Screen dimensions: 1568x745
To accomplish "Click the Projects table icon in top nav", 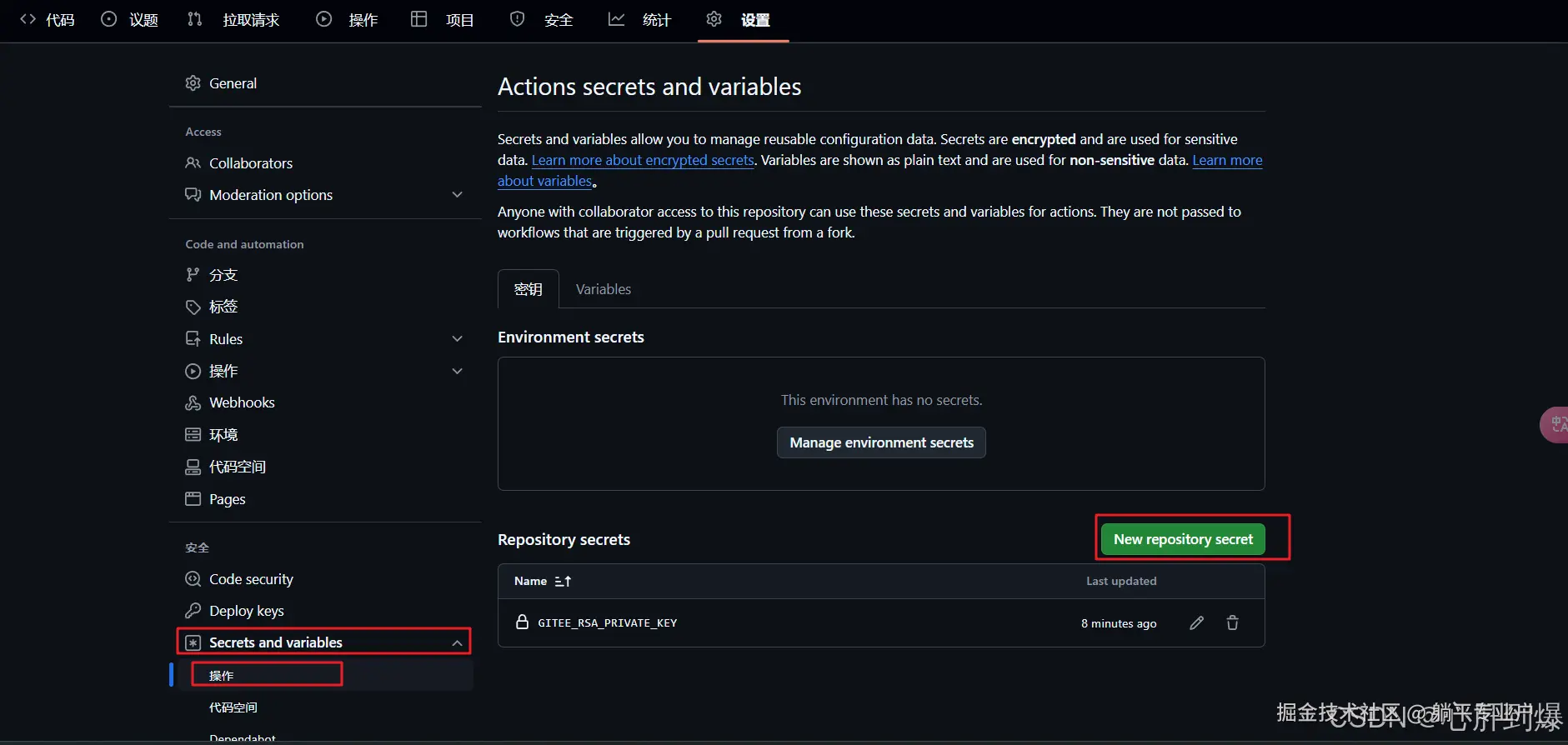I will (418, 19).
